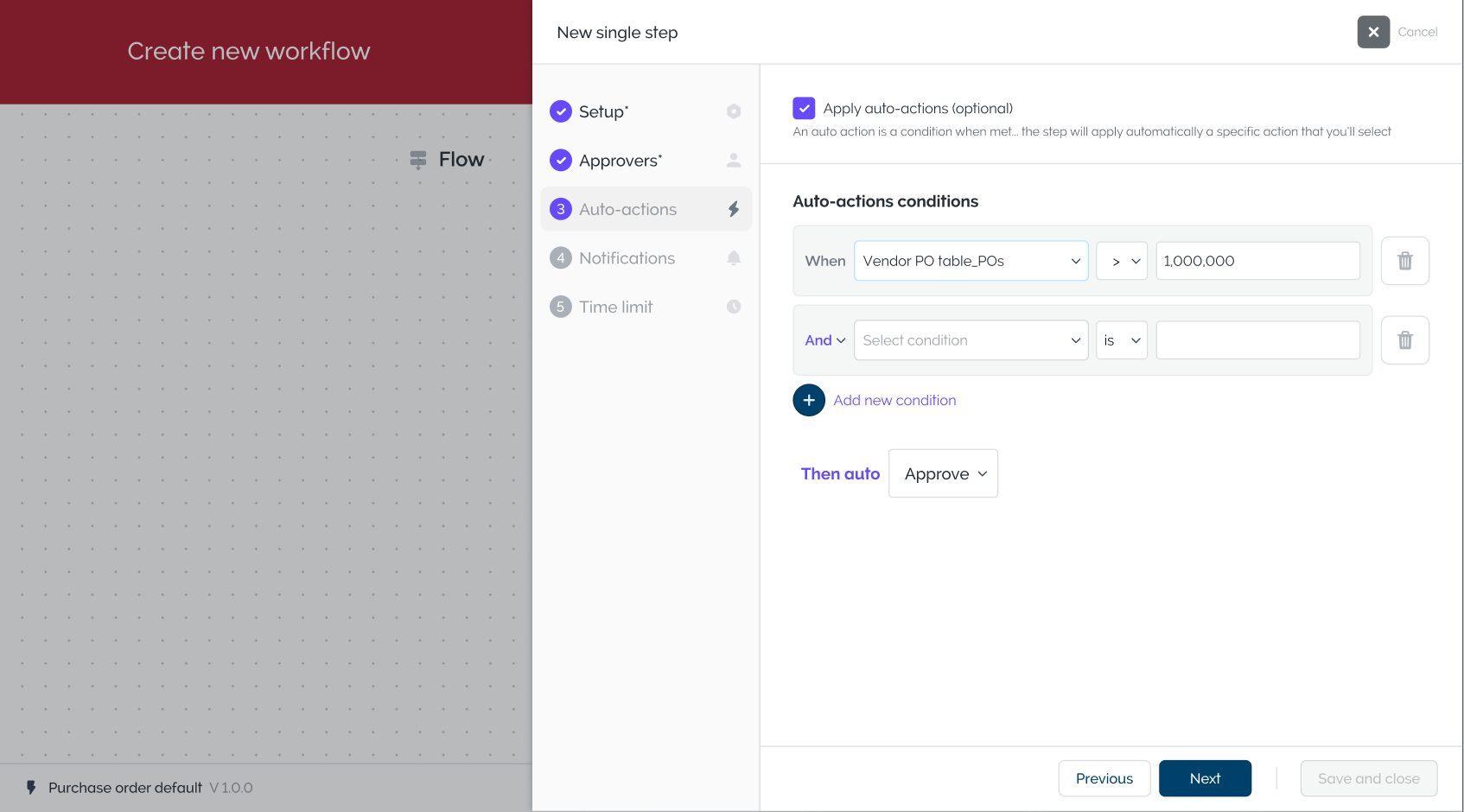
Task: Change the And logical operator
Action: [x=824, y=340]
